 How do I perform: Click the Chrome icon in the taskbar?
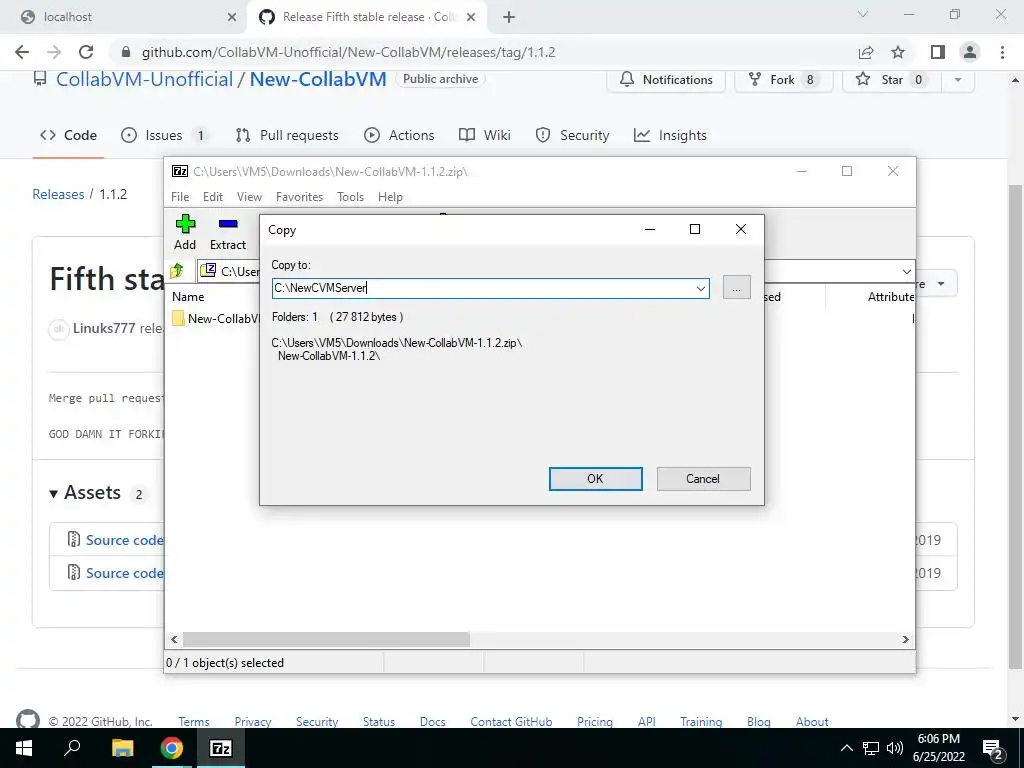click(172, 748)
